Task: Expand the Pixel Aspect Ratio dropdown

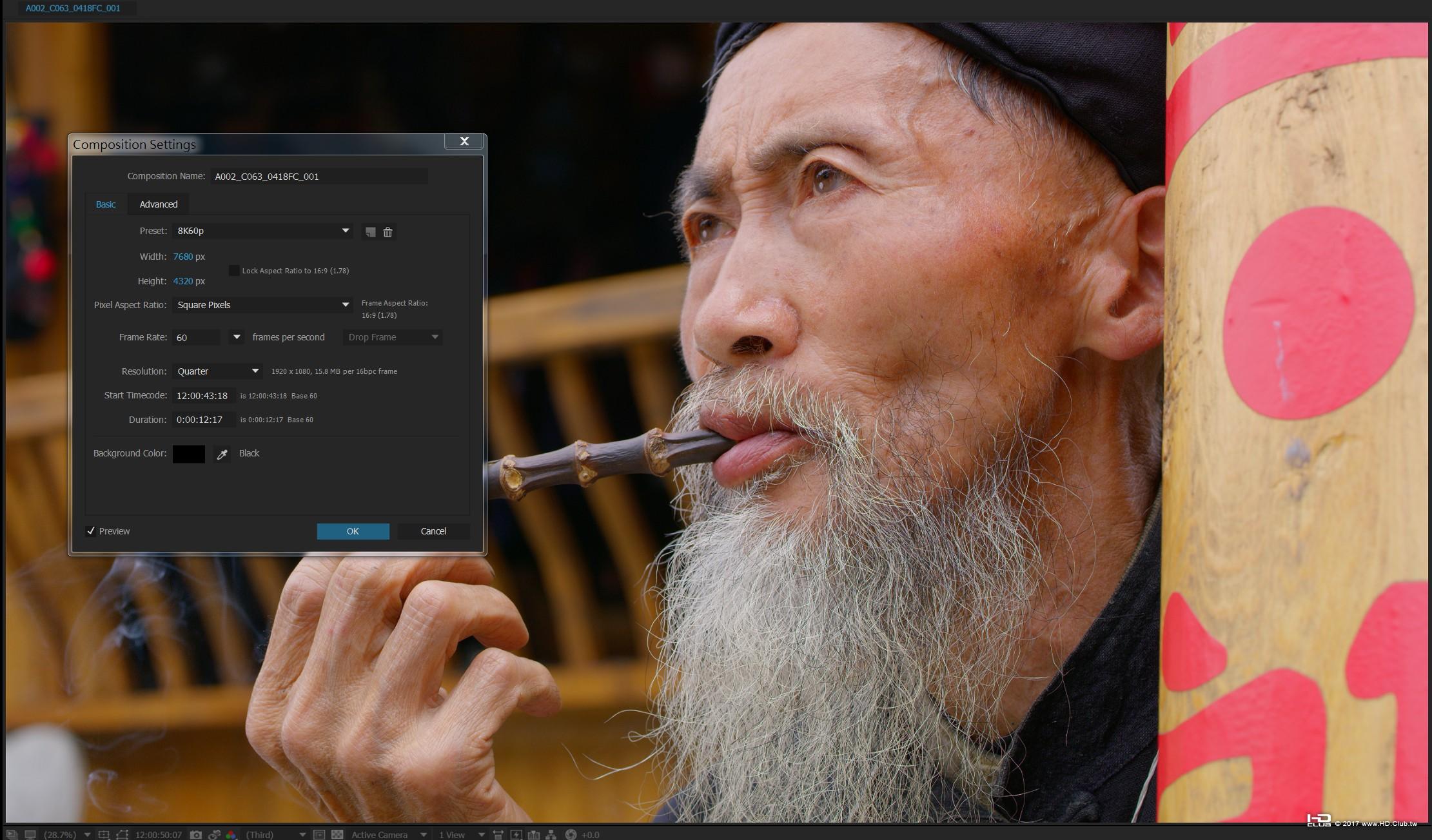Action: tap(262, 305)
